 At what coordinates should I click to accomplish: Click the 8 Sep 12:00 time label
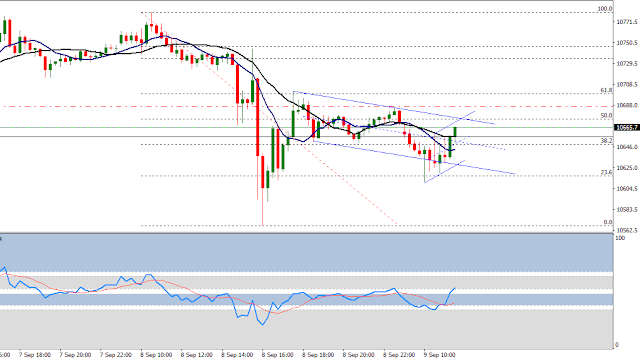pyautogui.click(x=196, y=355)
